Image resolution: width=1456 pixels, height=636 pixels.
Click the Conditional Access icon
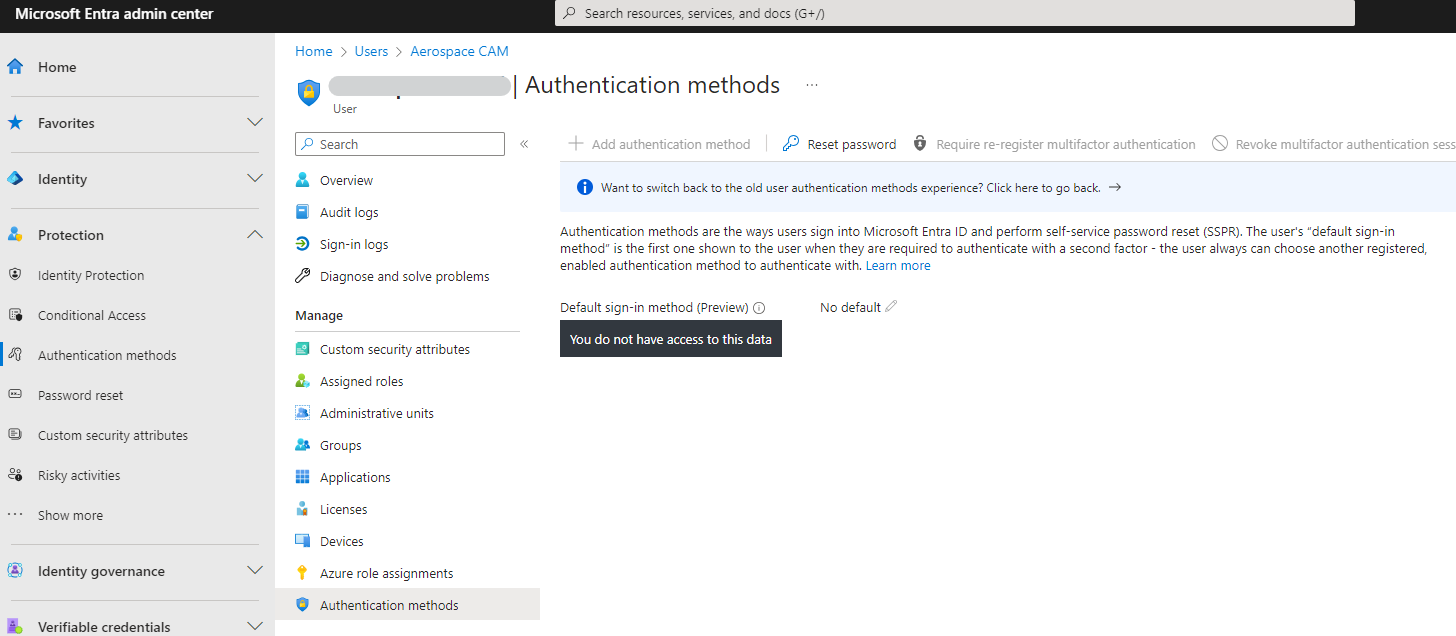pyautogui.click(x=15, y=315)
